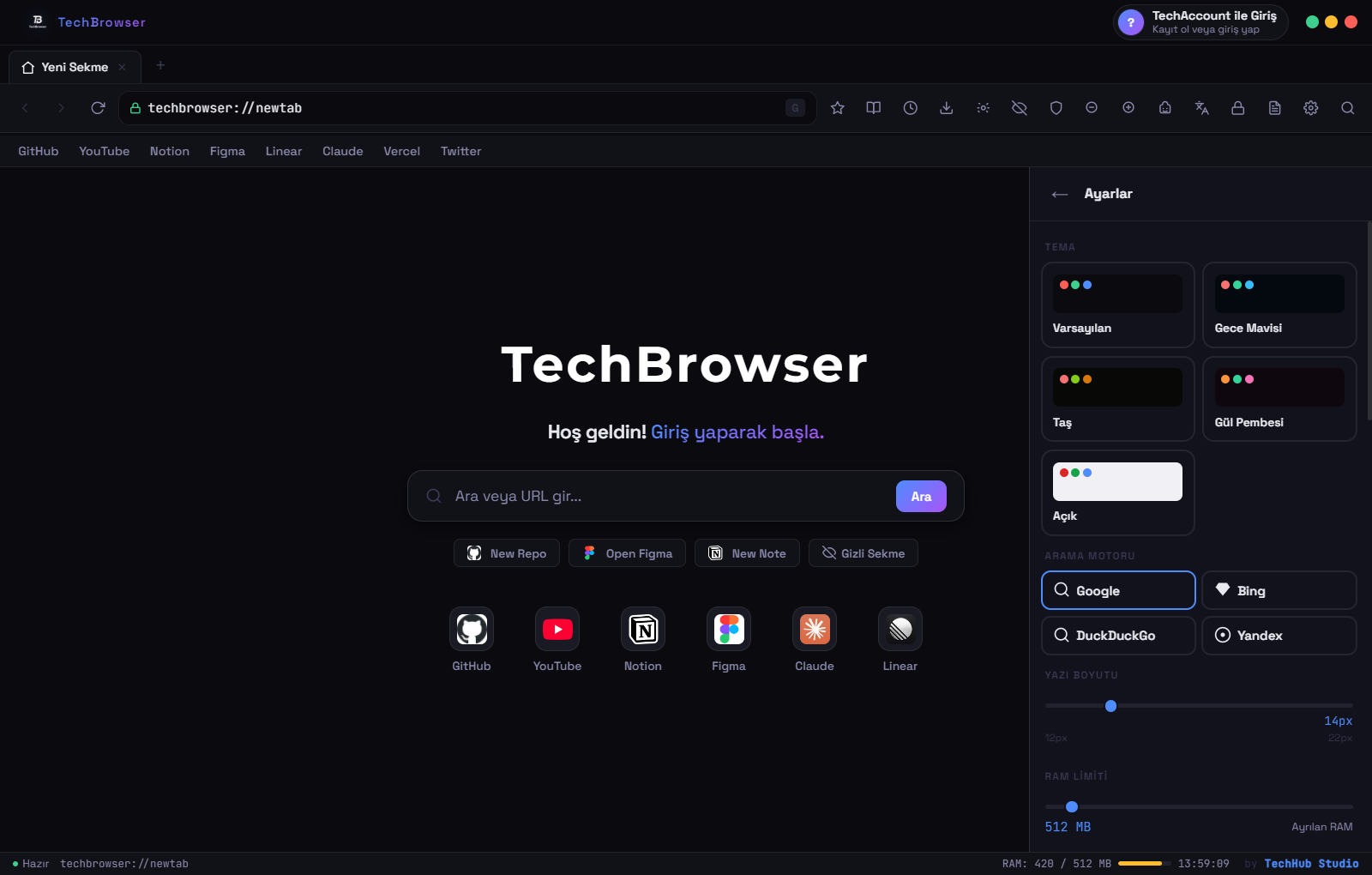Viewport: 1372px width, 875px height.
Task: Click the back navigation arrow
Action: click(25, 108)
